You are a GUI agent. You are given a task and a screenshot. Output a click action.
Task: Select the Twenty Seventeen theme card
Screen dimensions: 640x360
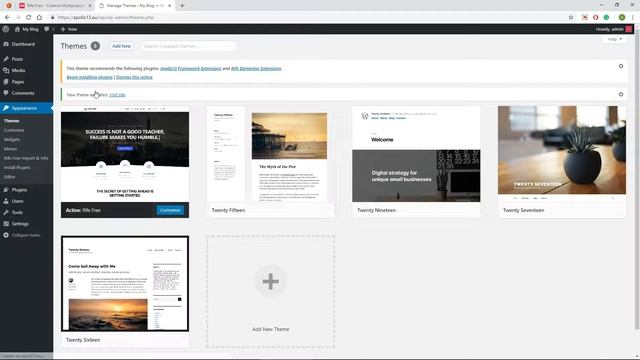(562, 162)
